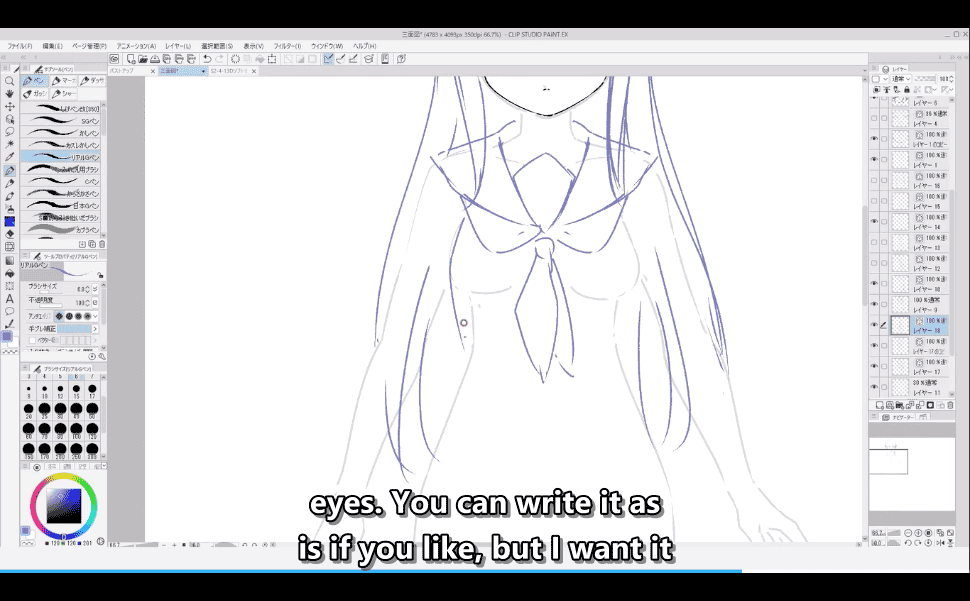
Task: Open the レイヤー(L) menu
Action: point(180,46)
